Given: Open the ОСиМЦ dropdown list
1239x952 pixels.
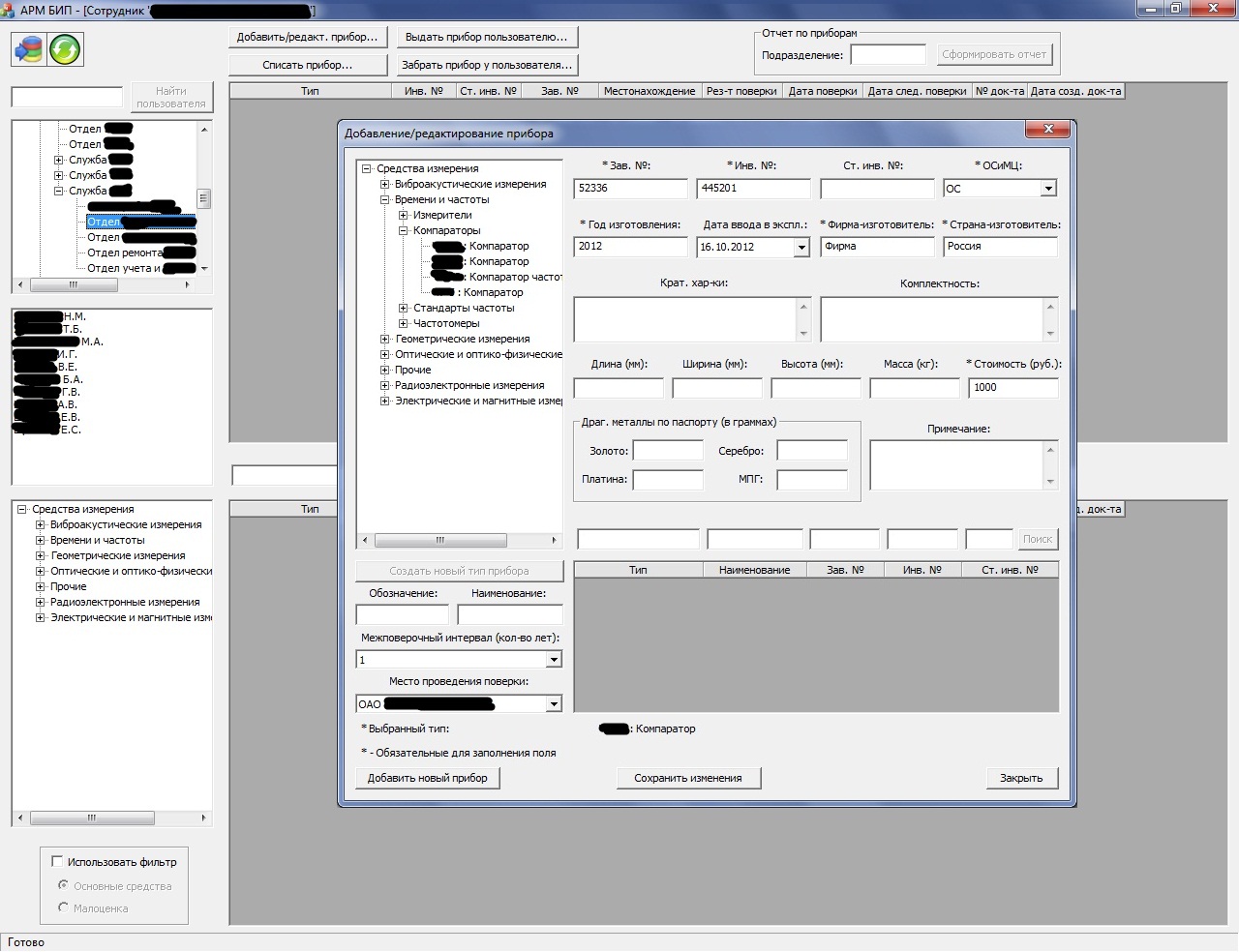Looking at the screenshot, I should coord(1047,189).
